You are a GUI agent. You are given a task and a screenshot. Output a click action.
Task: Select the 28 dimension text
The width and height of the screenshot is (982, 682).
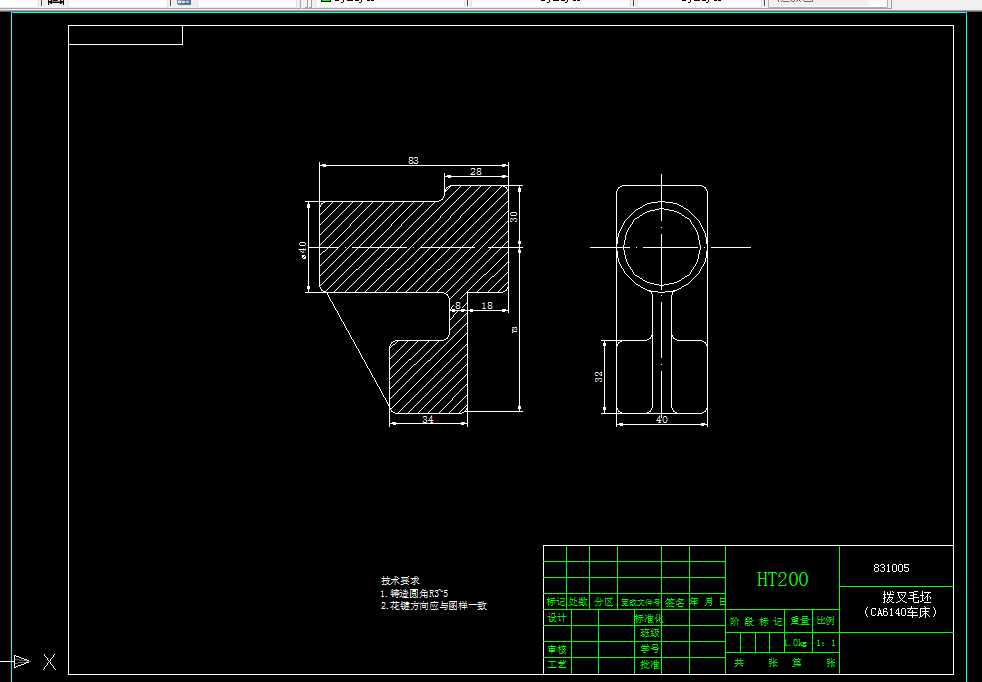point(476,172)
